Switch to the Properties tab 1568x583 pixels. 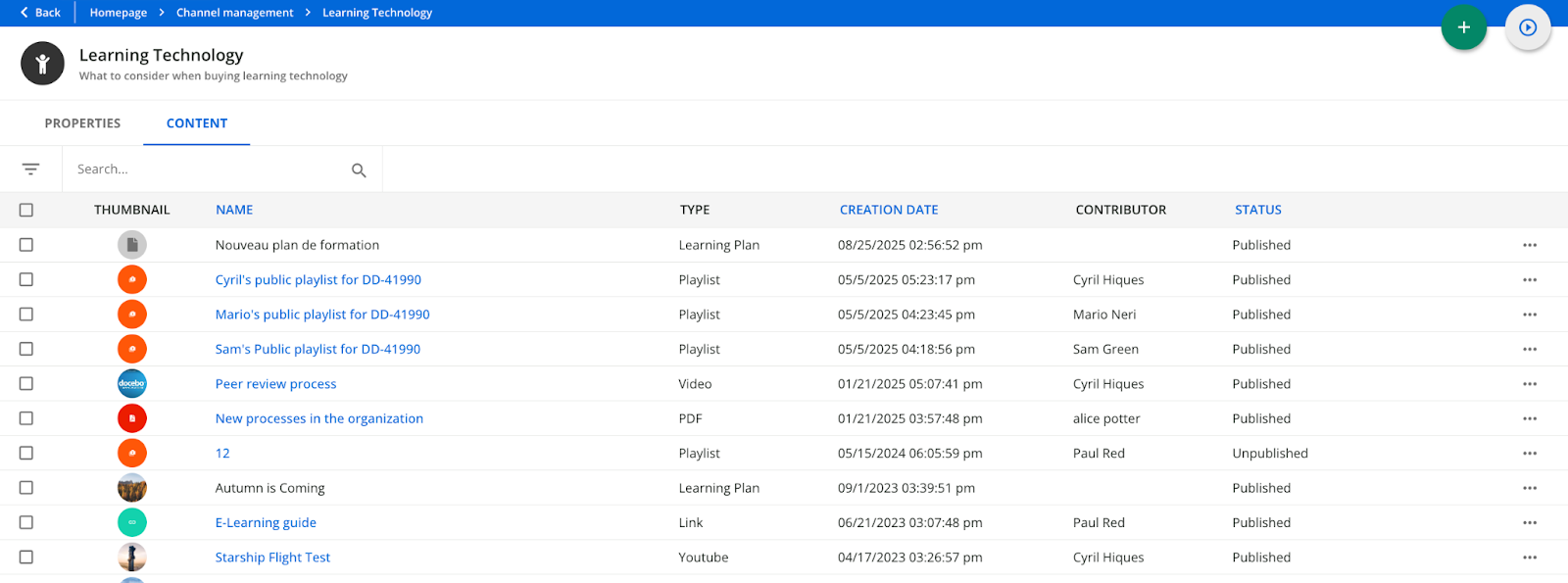(82, 123)
